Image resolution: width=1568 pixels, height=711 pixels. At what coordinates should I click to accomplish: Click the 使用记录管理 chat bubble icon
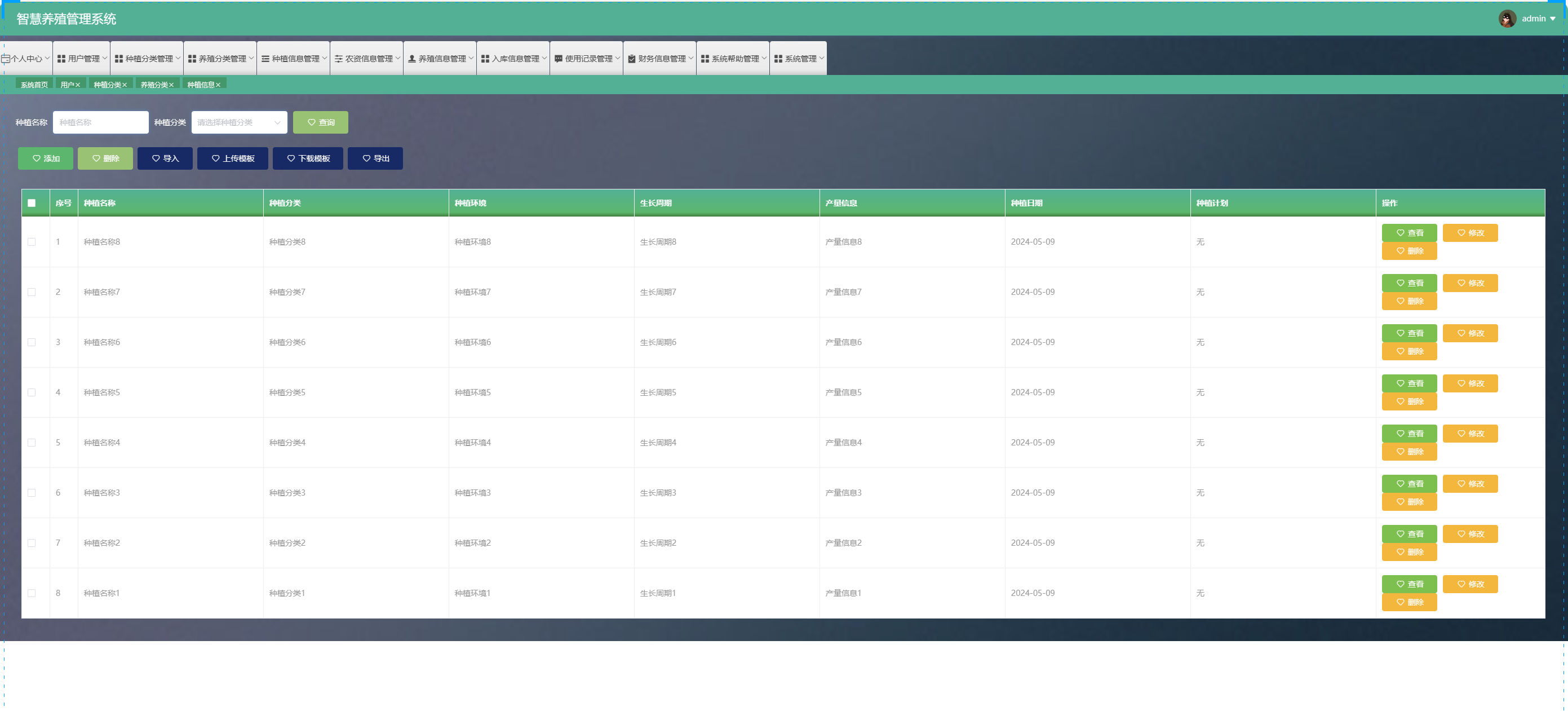(x=558, y=59)
